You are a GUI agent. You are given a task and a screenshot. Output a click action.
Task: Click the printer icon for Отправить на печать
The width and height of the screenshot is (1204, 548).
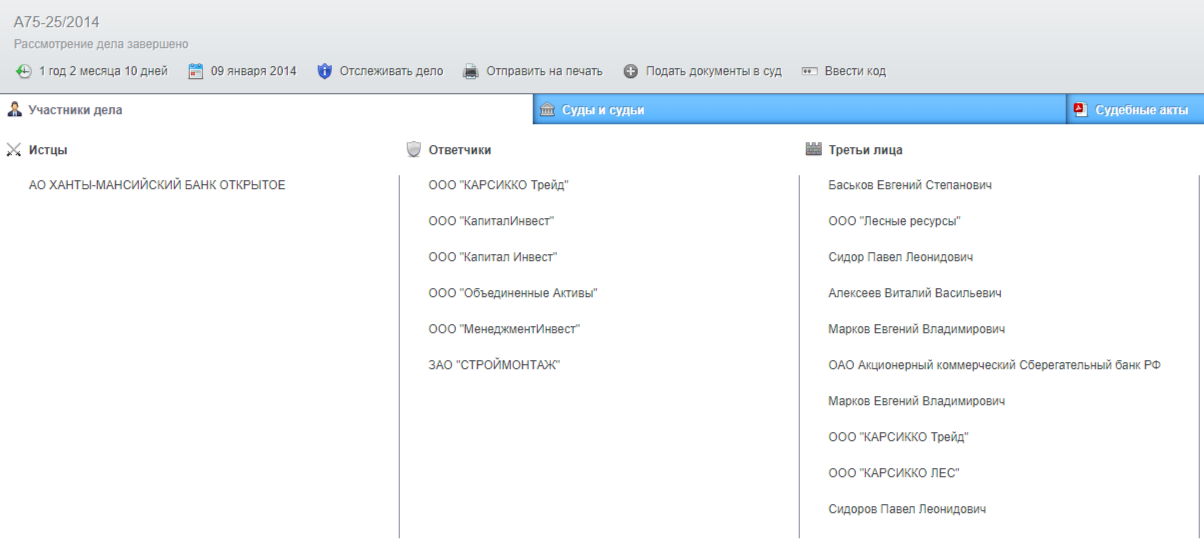coord(471,71)
